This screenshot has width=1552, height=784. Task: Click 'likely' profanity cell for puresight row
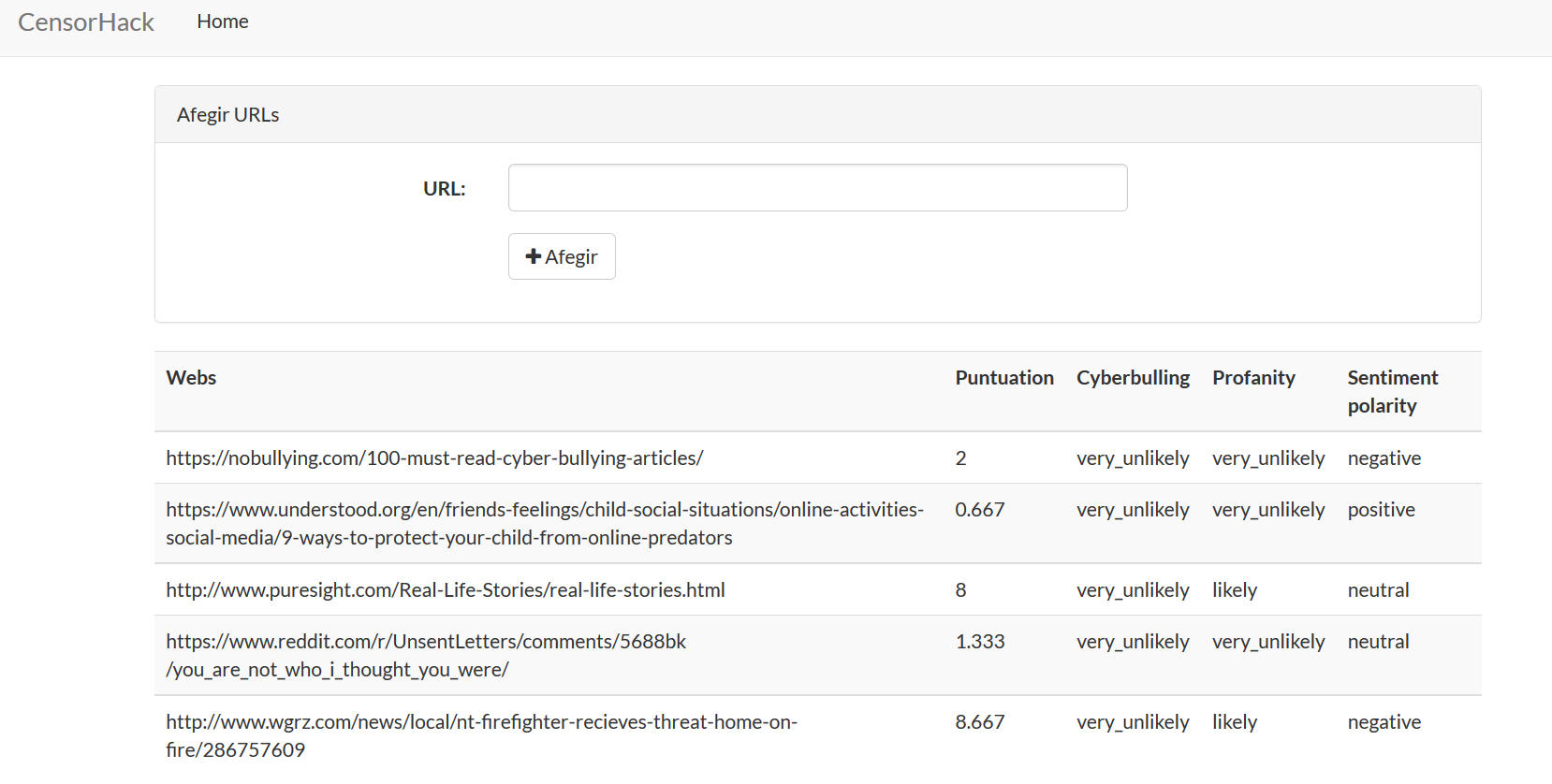1235,590
